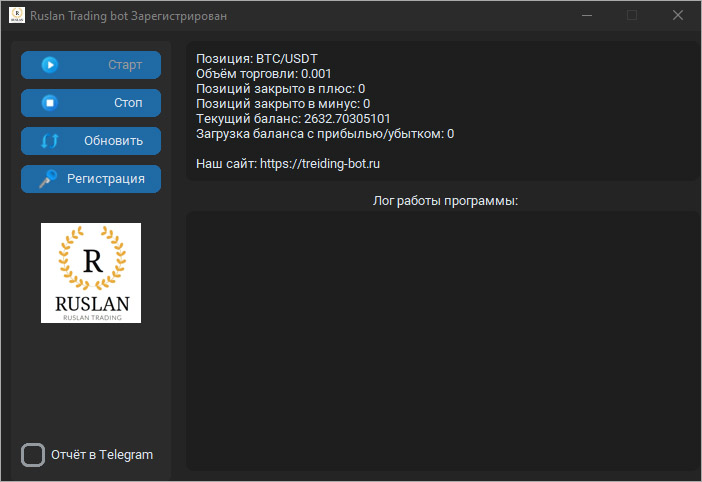Refresh data with the Обновить label
This screenshot has width=702, height=482.
tap(114, 141)
